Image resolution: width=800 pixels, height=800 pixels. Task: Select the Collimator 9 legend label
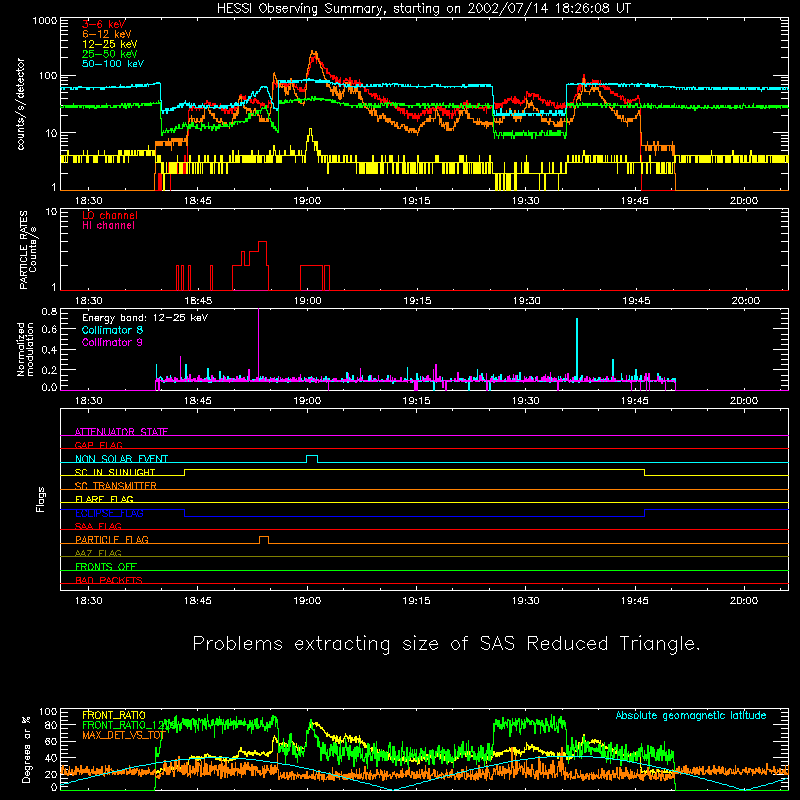tap(112, 342)
